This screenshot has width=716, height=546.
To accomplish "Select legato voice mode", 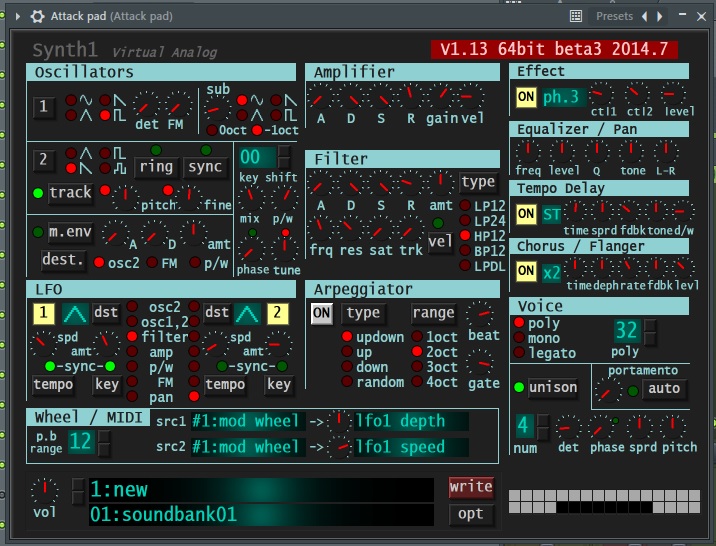I will click(x=519, y=353).
